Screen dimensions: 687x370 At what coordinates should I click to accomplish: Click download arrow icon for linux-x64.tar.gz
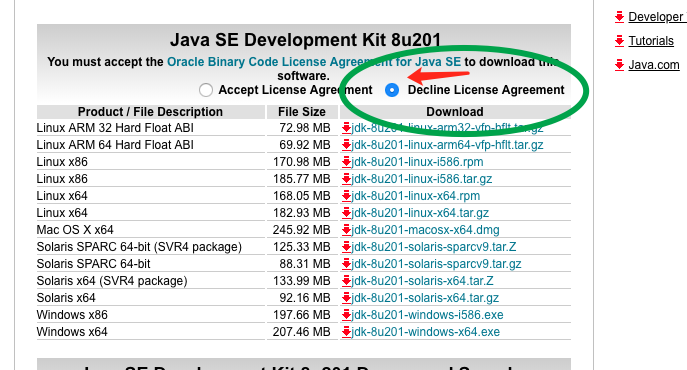coord(347,213)
